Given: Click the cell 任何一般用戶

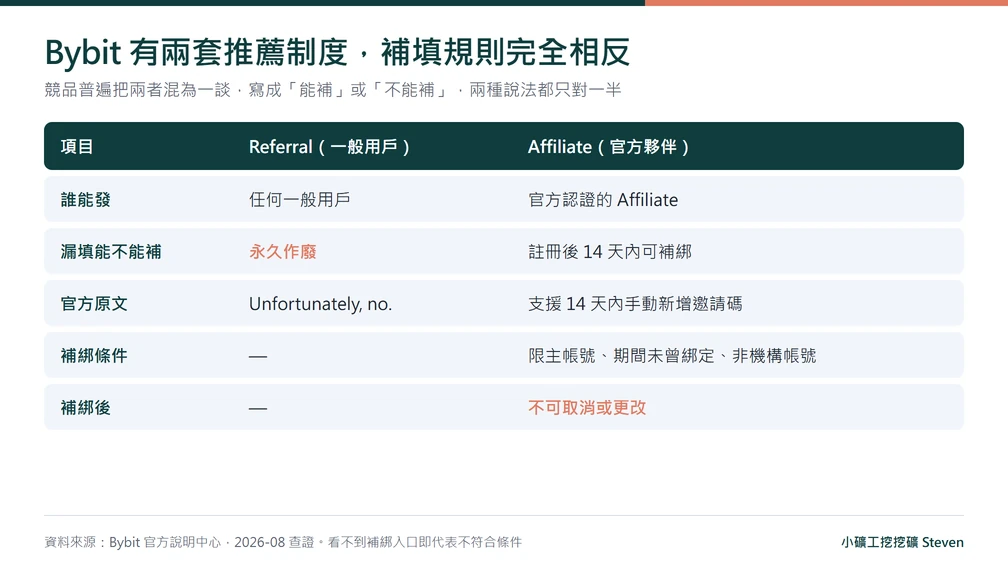Looking at the screenshot, I should [300, 199].
